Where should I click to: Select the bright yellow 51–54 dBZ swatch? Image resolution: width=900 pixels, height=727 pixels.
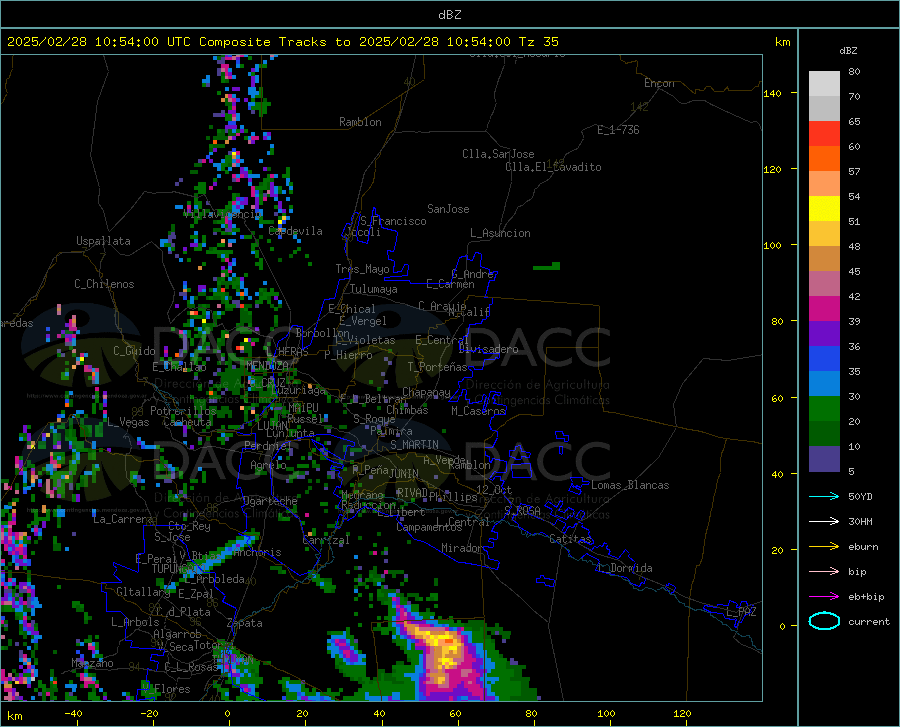click(x=824, y=209)
